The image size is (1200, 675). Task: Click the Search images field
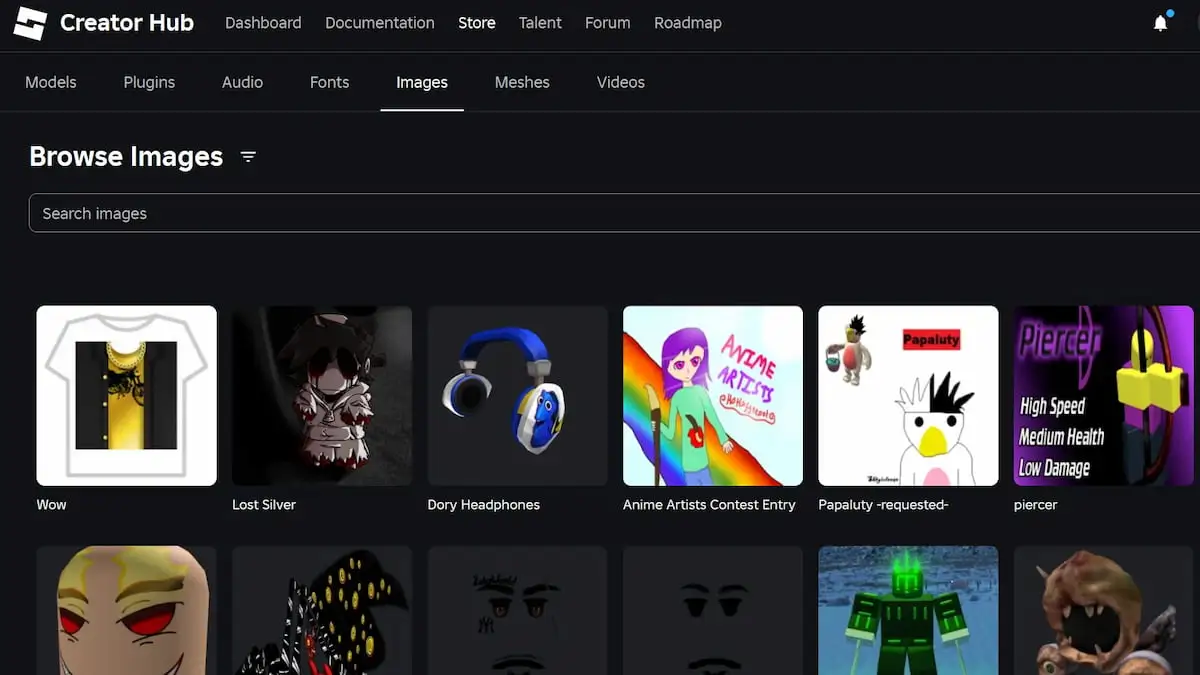coord(600,213)
